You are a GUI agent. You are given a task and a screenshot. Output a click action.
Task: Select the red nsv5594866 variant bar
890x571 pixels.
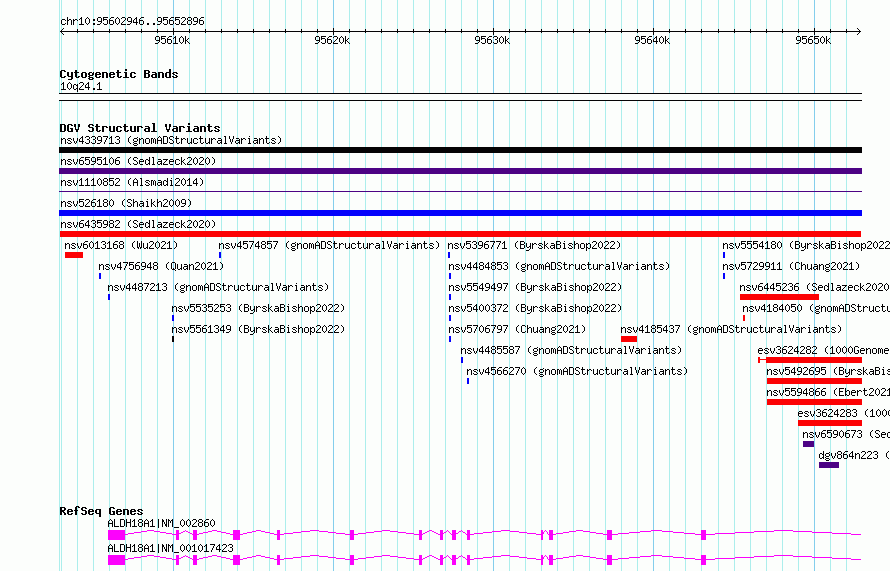tap(815, 402)
